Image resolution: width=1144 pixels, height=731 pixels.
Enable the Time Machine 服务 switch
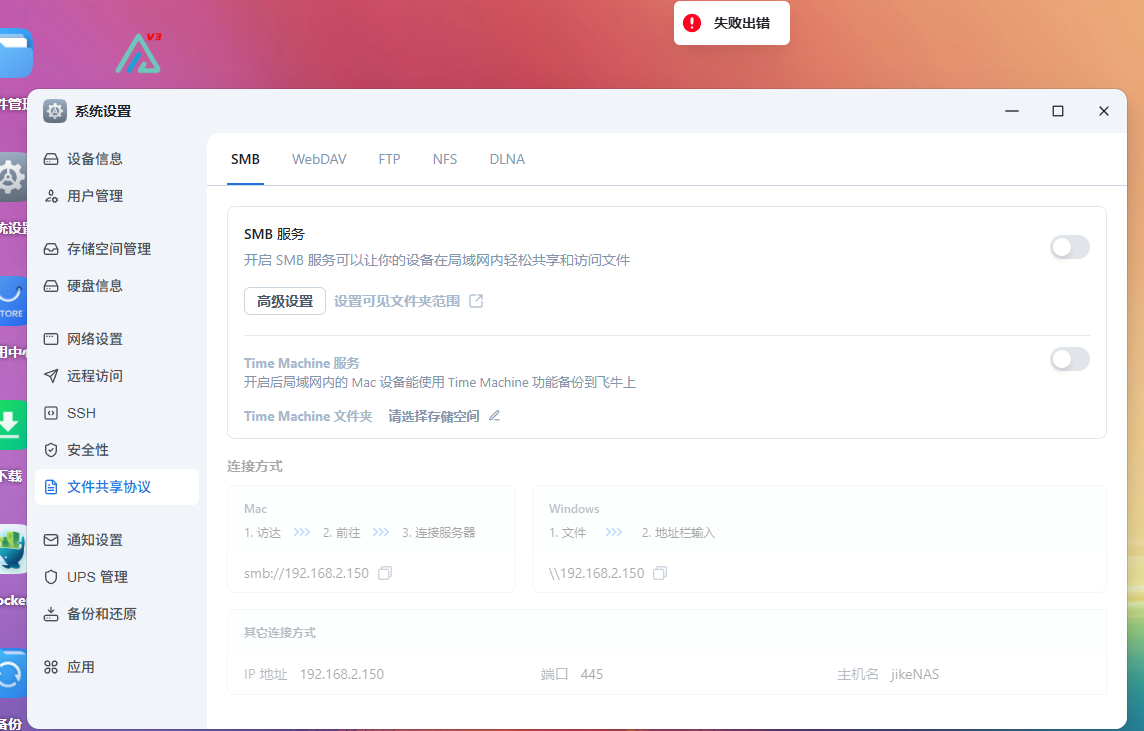click(1069, 359)
